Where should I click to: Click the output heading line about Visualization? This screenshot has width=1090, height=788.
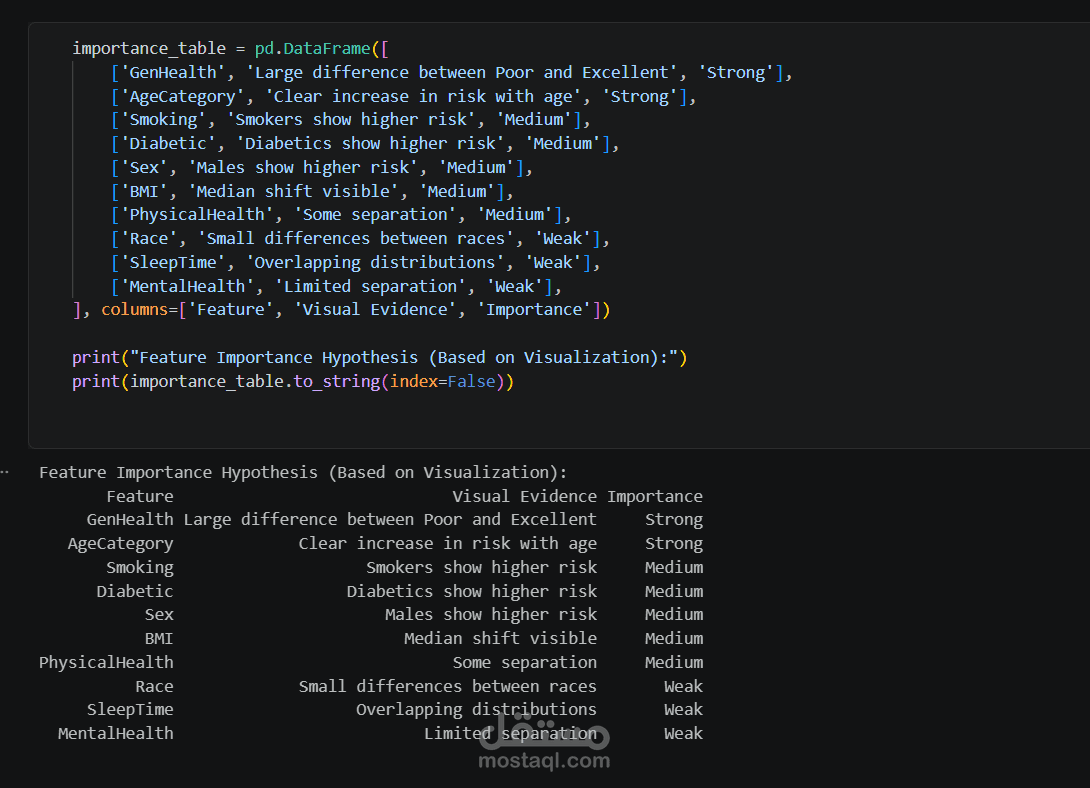(x=302, y=473)
